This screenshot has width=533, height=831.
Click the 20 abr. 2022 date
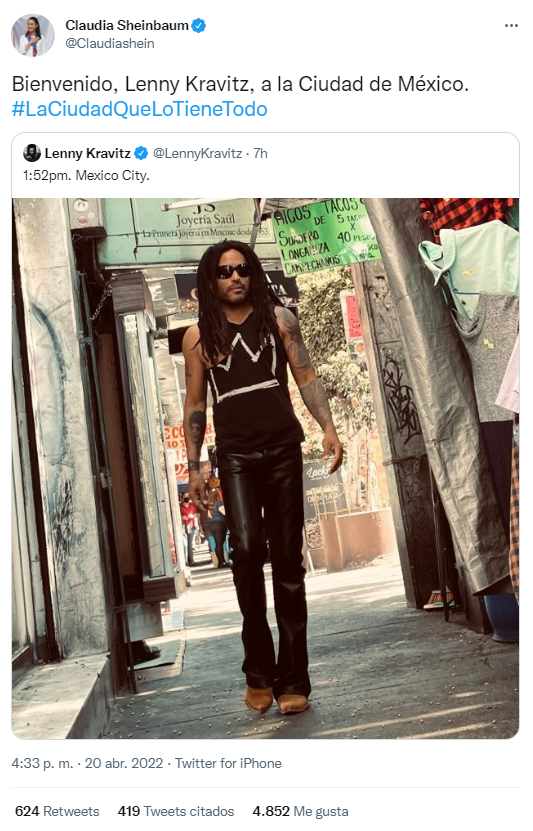pos(124,763)
